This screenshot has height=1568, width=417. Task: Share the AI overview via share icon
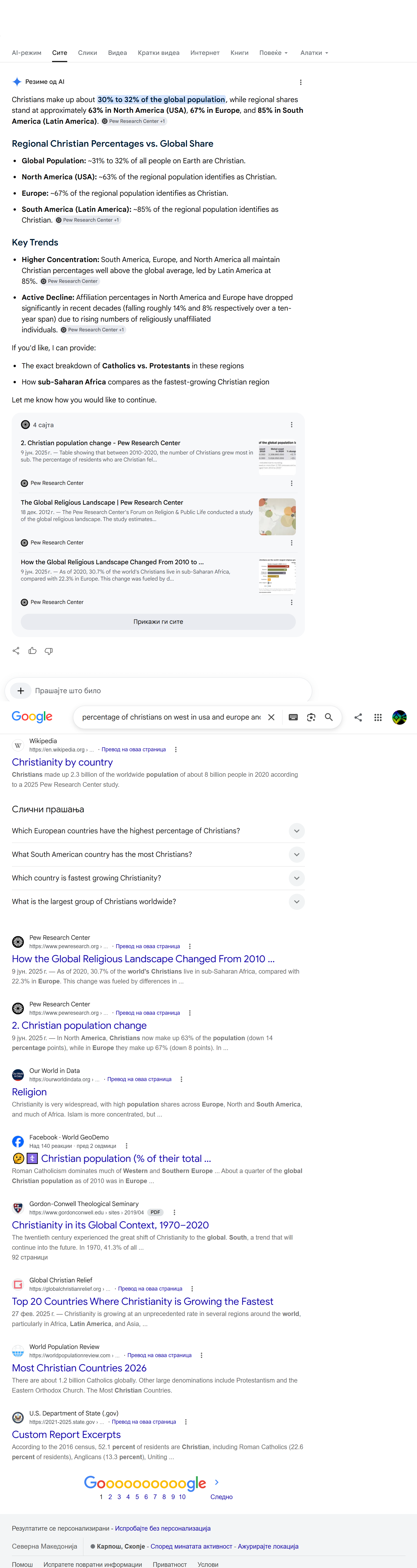pos(16,651)
